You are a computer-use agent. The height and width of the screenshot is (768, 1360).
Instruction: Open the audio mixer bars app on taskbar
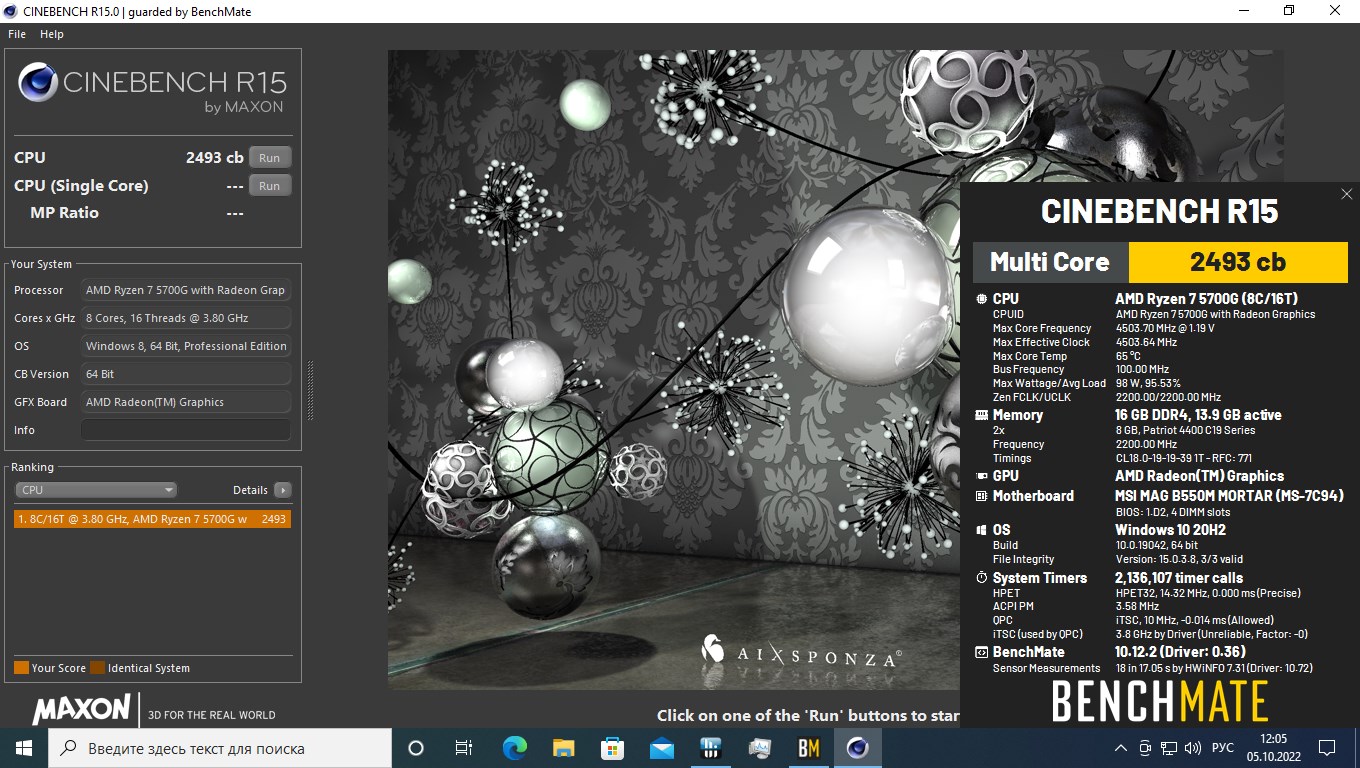[711, 748]
